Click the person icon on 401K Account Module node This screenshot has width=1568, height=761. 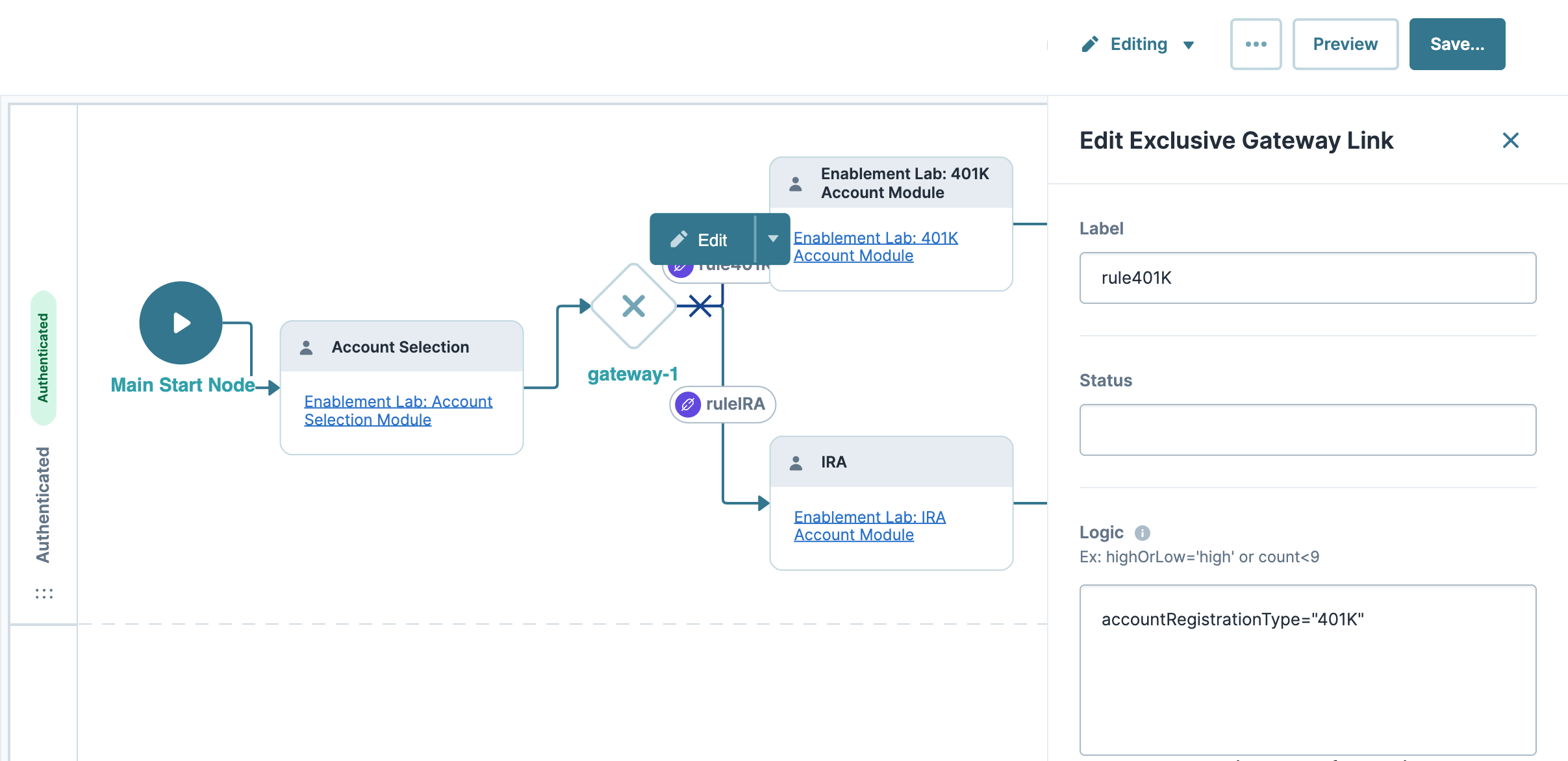795,183
